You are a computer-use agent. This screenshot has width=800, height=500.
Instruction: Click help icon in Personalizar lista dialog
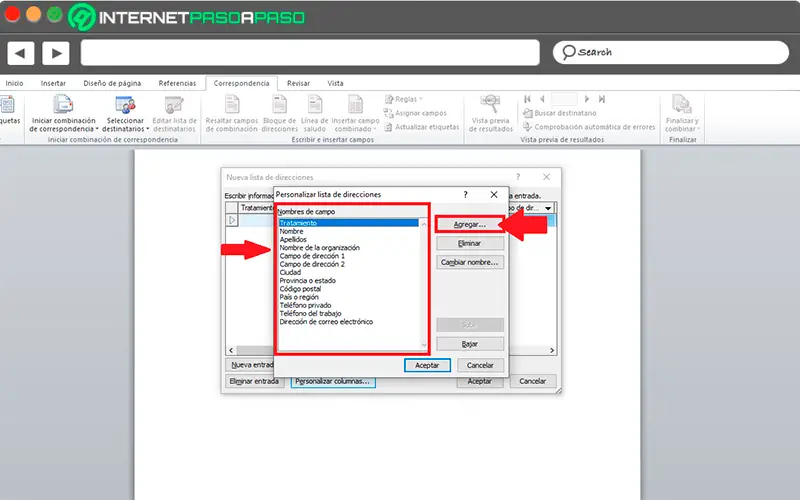pos(465,194)
